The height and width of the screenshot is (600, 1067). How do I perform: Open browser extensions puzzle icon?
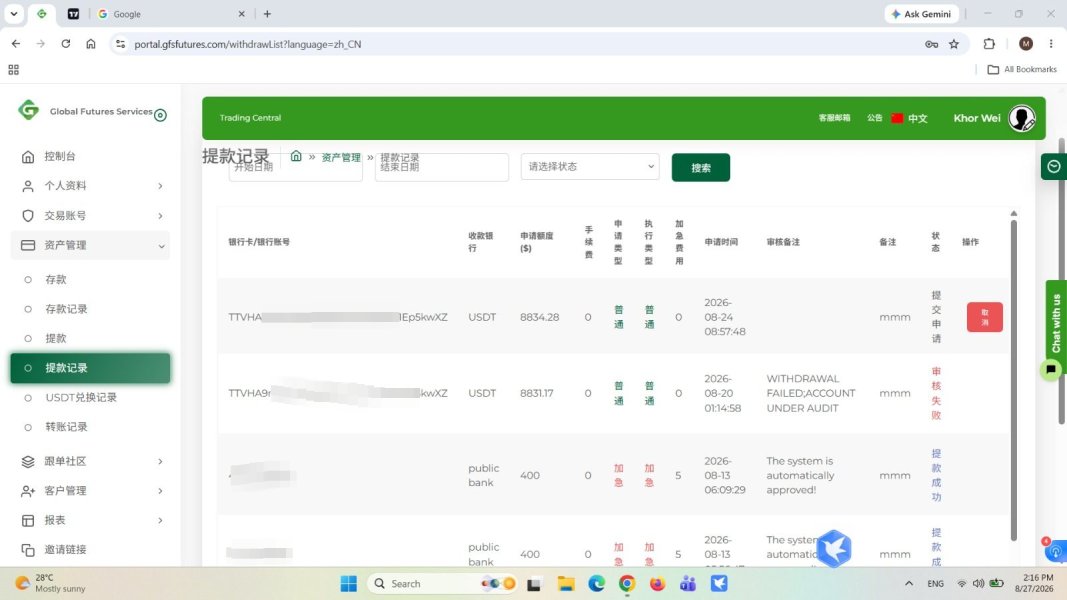tap(989, 44)
